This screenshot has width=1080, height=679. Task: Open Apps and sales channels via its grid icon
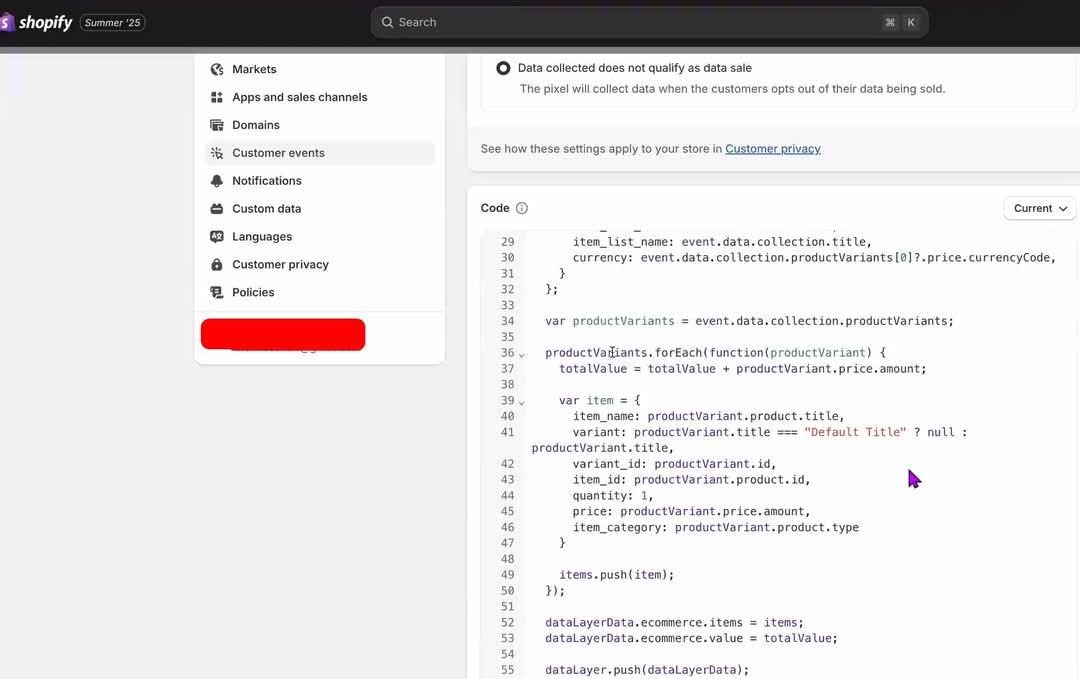click(x=216, y=97)
